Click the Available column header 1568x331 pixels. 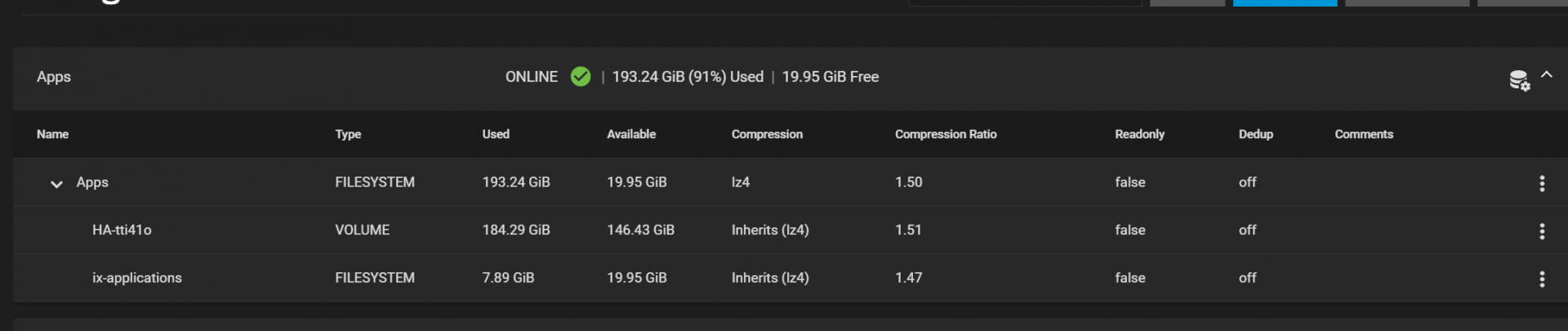(631, 134)
